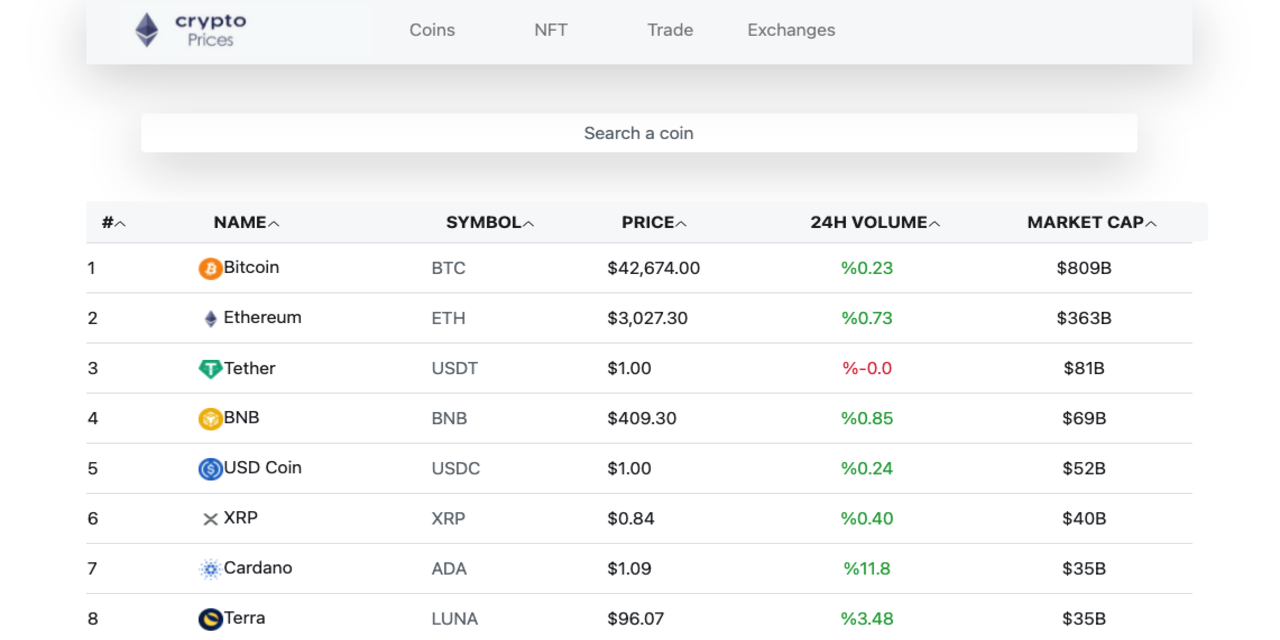
Task: Select the USDT symbol cell
Action: [x=454, y=368]
